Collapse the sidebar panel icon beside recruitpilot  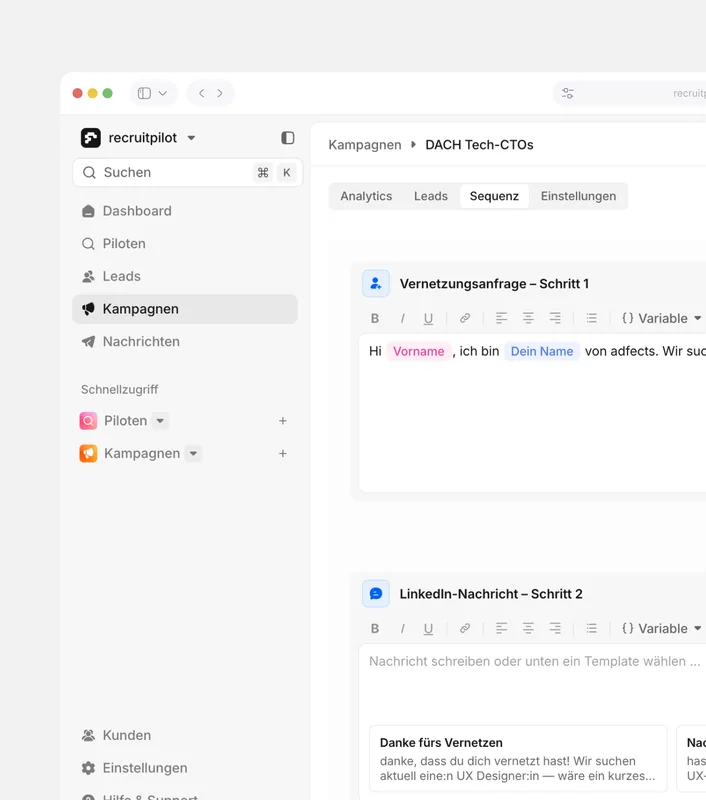pos(288,138)
